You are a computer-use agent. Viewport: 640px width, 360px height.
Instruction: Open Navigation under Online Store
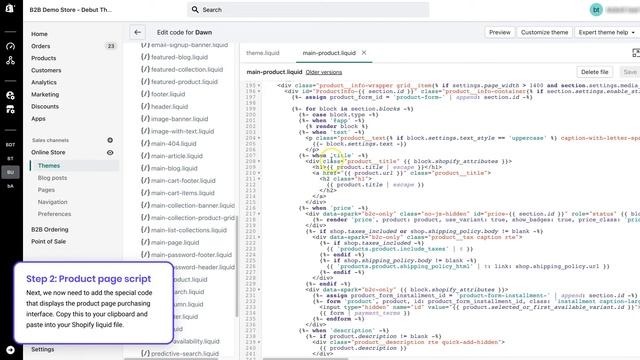(52, 202)
